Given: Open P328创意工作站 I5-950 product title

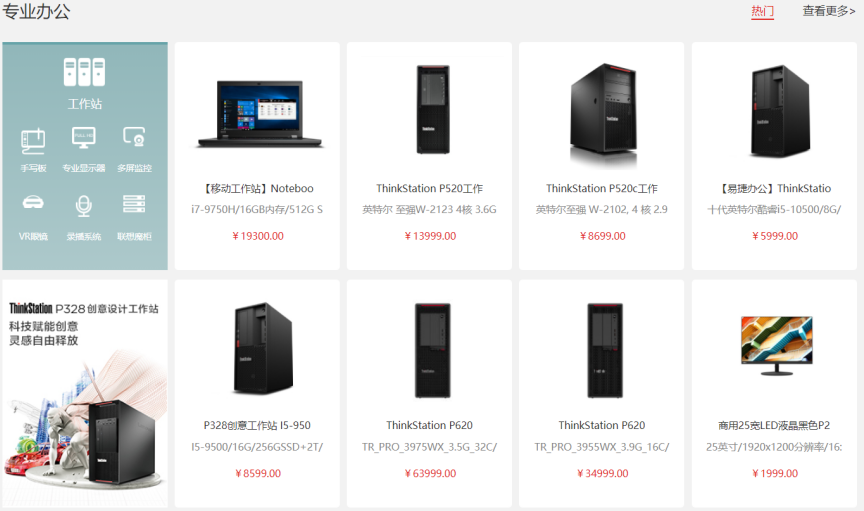Looking at the screenshot, I should (x=257, y=426).
